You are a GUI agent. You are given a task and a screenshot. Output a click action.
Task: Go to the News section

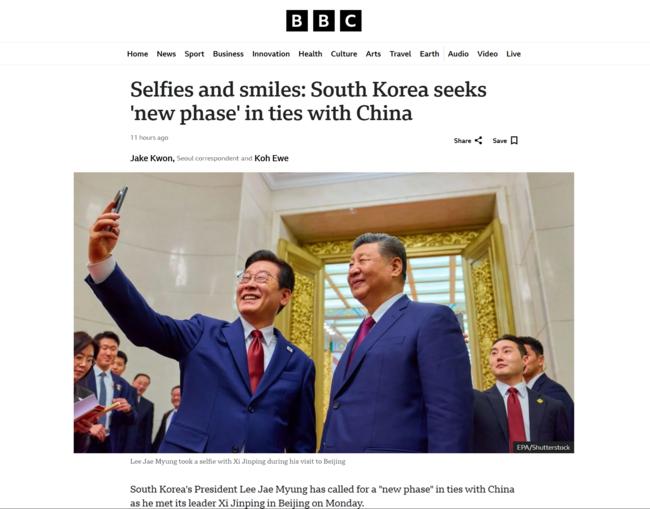coord(166,54)
